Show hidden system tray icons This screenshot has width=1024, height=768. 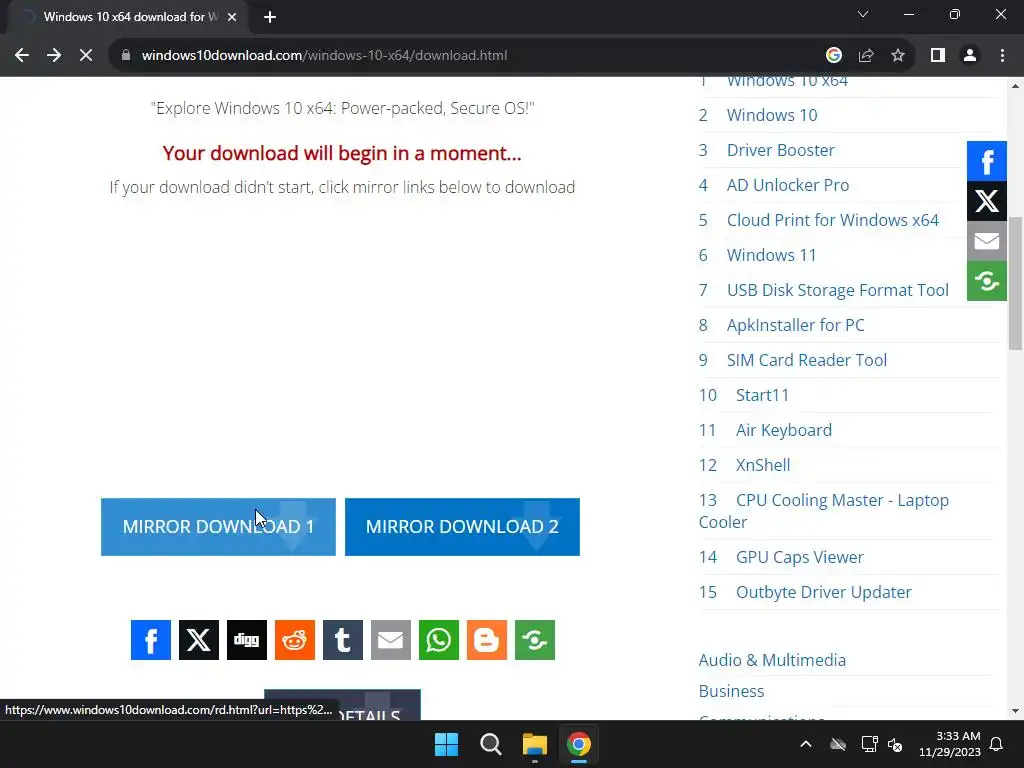(806, 744)
